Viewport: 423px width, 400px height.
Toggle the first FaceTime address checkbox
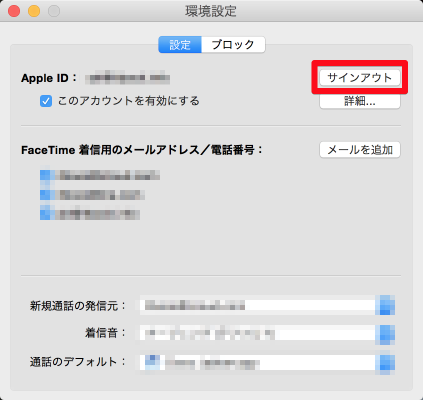click(x=45, y=175)
